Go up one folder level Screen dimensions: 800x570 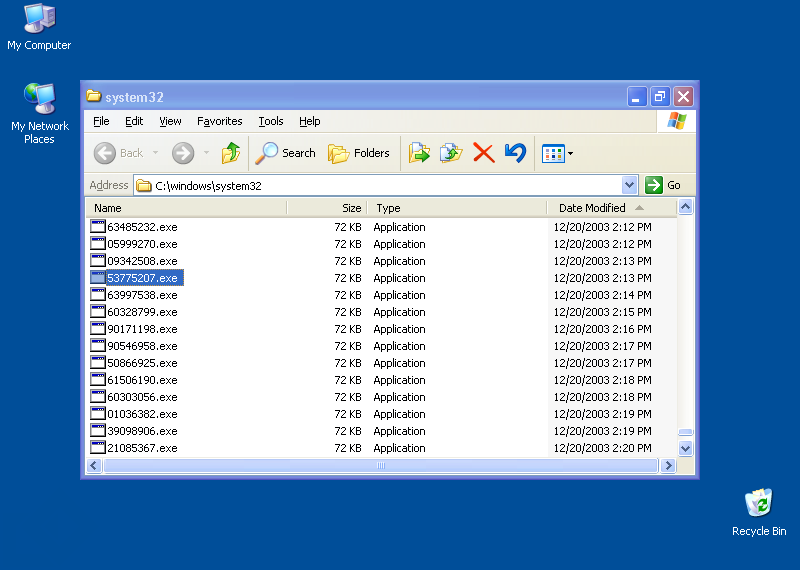pos(231,153)
